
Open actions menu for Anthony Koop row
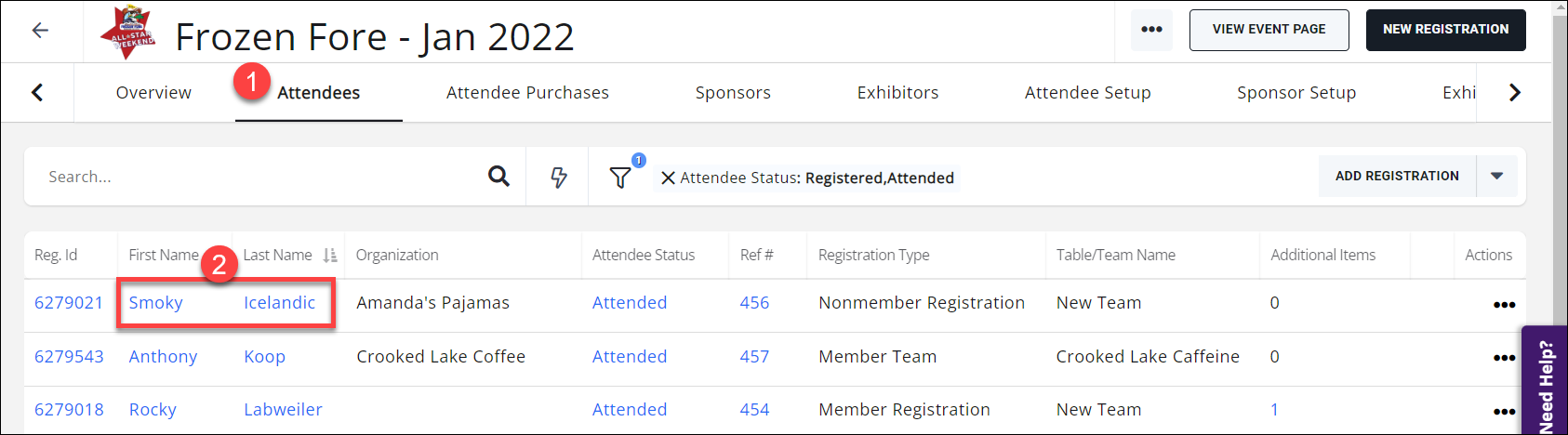(1503, 358)
